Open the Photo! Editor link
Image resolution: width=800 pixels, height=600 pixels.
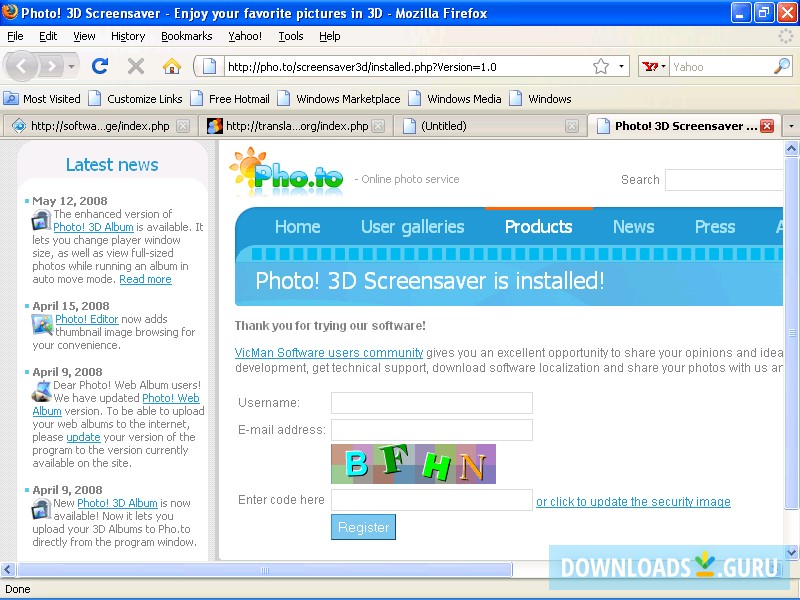(x=87, y=319)
